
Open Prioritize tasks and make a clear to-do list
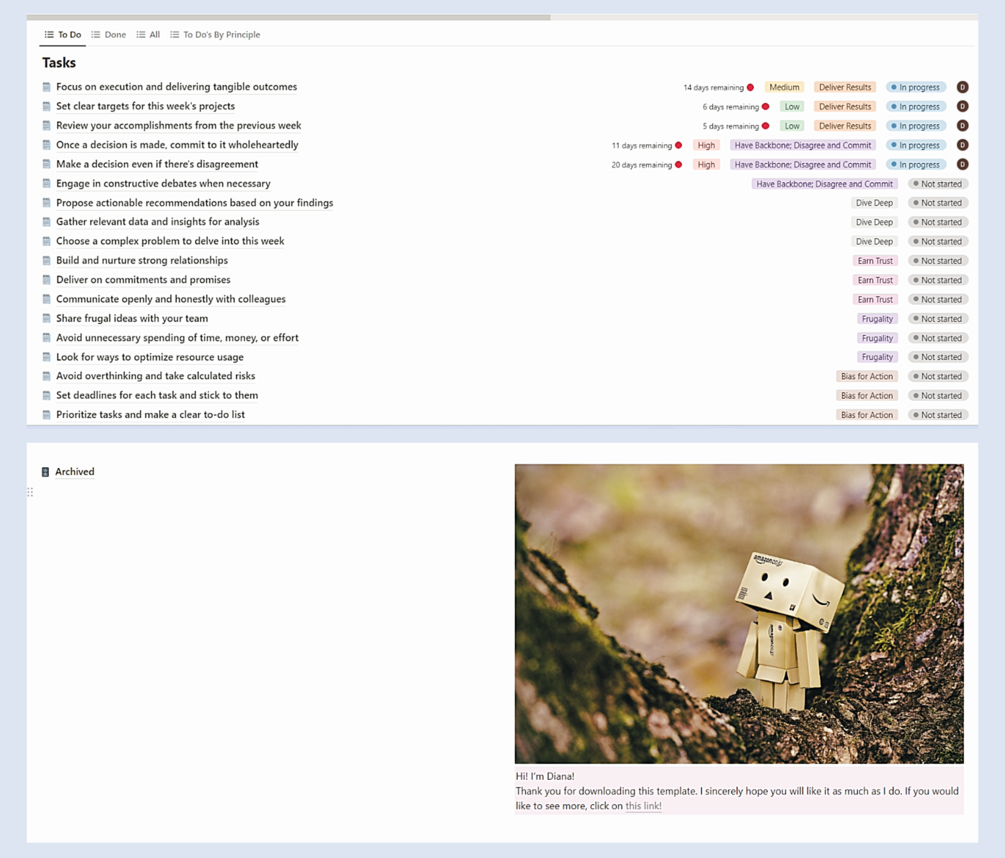click(151, 415)
